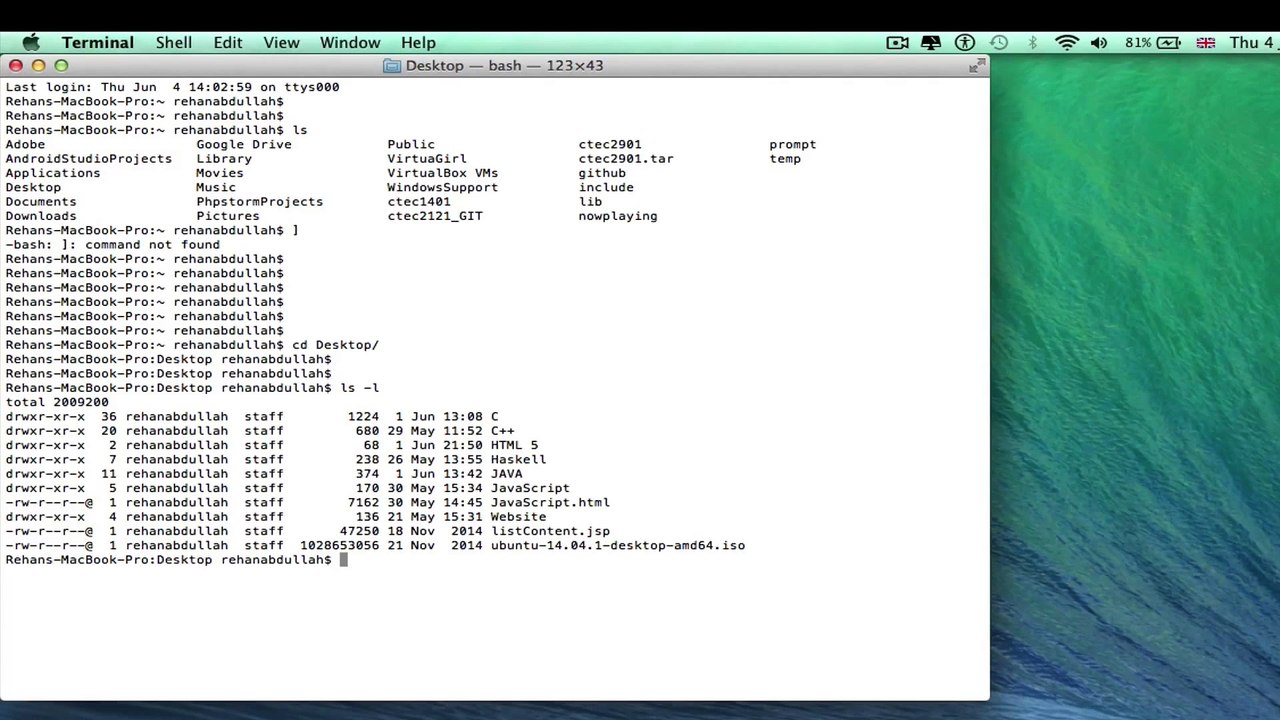Click 'ubuntu-14.04.1-desktop-amd64.iso' file name
Screen dimensions: 1280x720
(x=618, y=546)
